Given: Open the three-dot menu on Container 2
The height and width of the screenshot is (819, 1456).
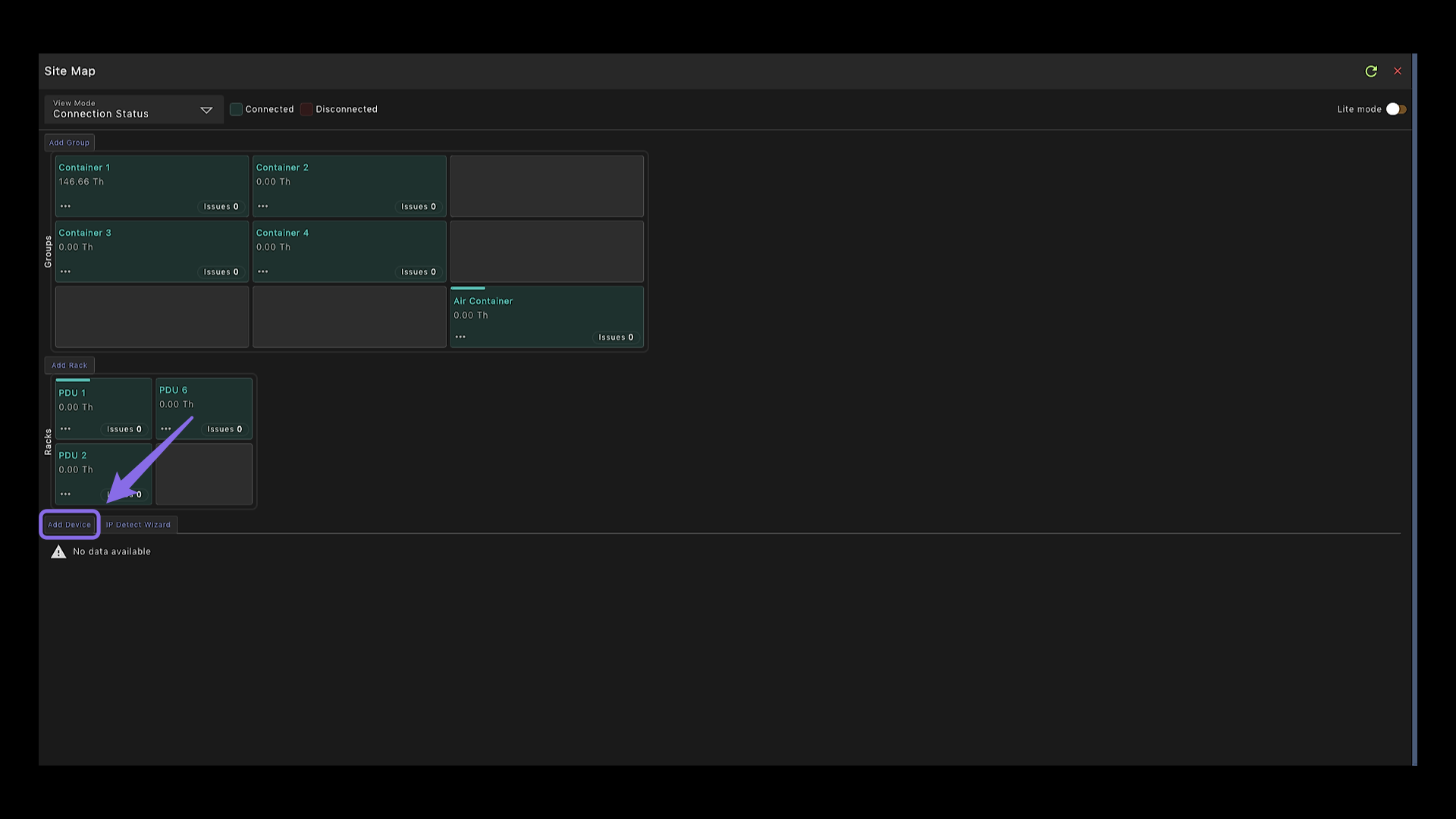Looking at the screenshot, I should coord(263,206).
